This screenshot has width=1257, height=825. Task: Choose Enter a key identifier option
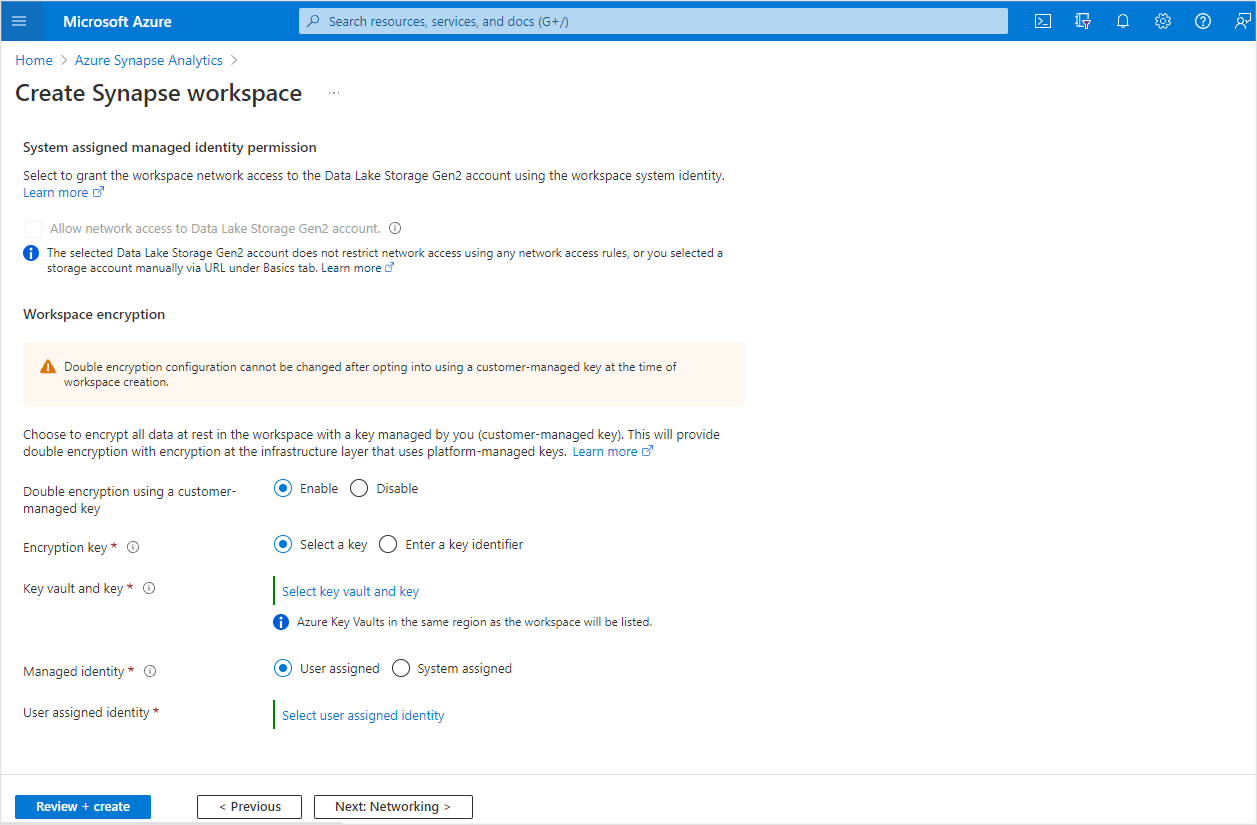tap(389, 545)
